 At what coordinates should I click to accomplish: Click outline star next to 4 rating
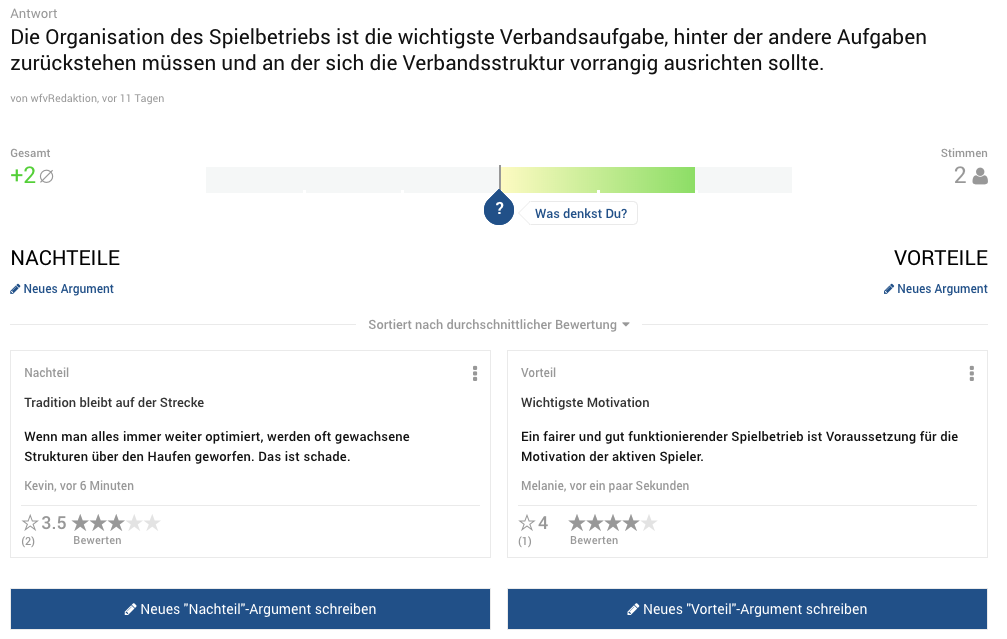pyautogui.click(x=527, y=523)
